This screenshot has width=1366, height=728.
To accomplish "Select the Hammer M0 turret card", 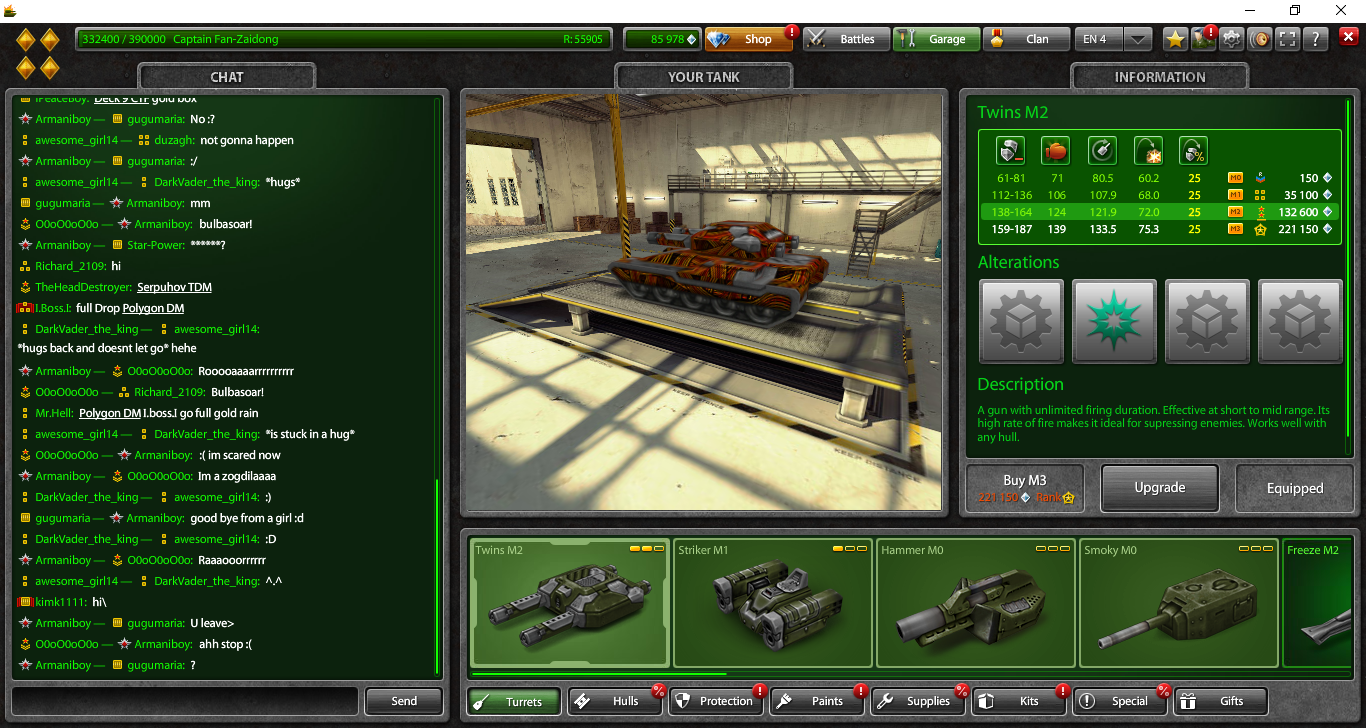I will [x=976, y=603].
